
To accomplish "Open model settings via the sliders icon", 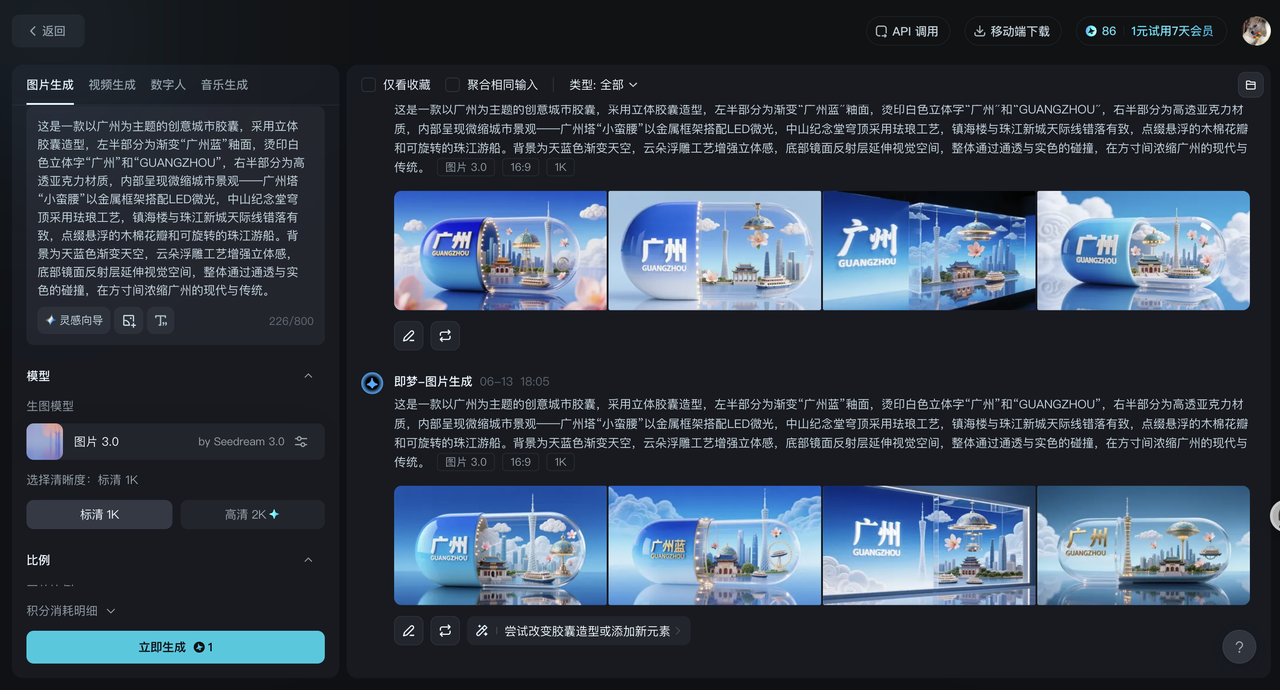I will tap(301, 440).
